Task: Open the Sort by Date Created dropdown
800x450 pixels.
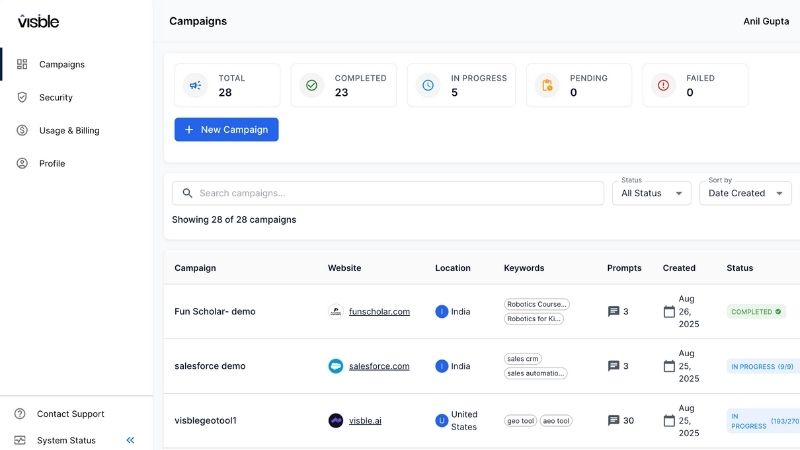Action: pyautogui.click(x=745, y=193)
